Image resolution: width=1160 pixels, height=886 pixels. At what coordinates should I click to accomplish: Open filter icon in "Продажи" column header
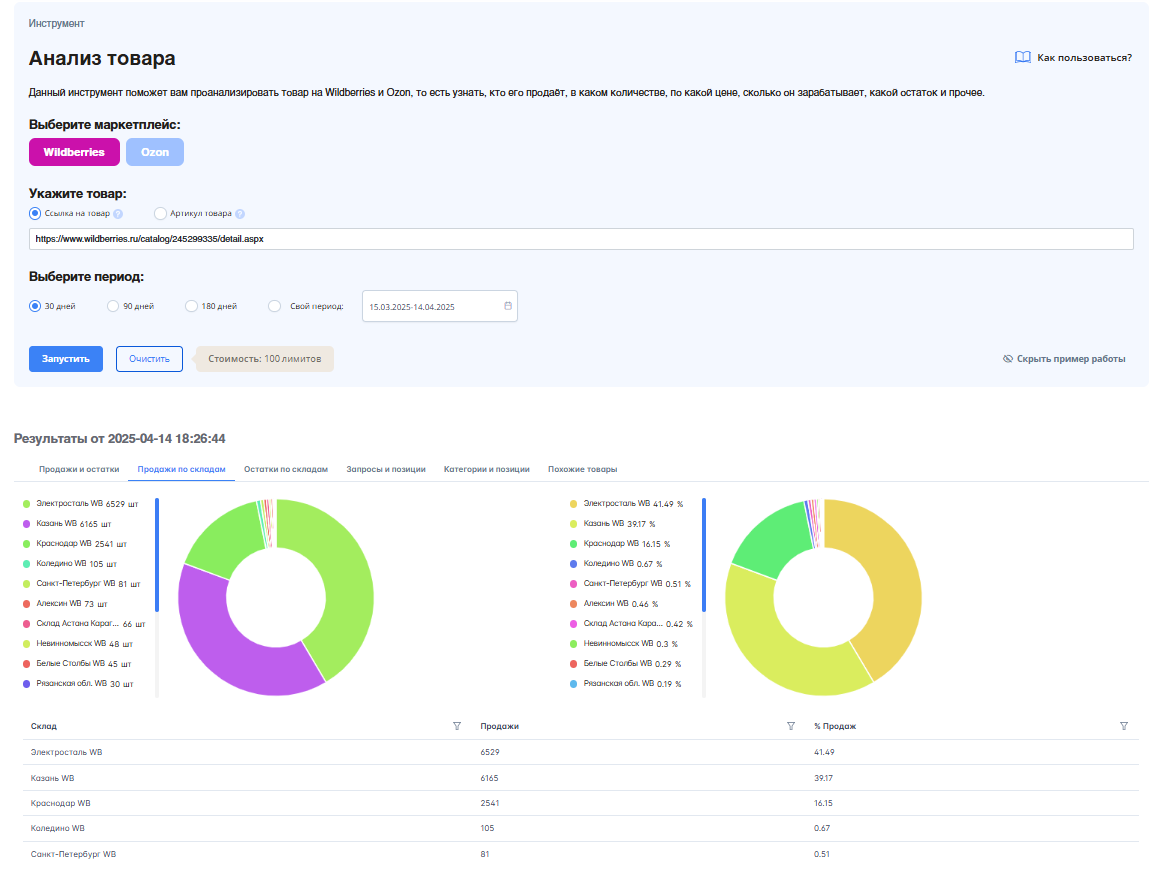coord(791,726)
